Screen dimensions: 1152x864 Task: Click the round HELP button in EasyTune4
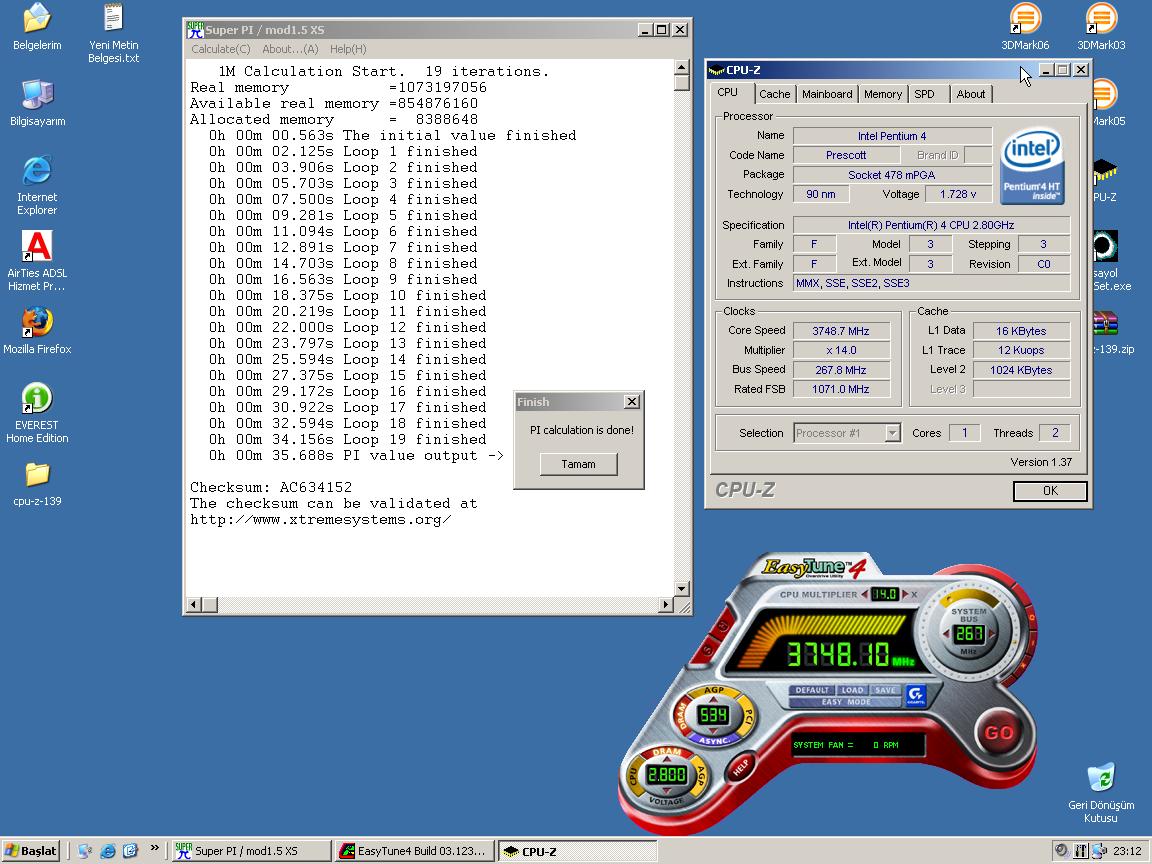(x=741, y=766)
